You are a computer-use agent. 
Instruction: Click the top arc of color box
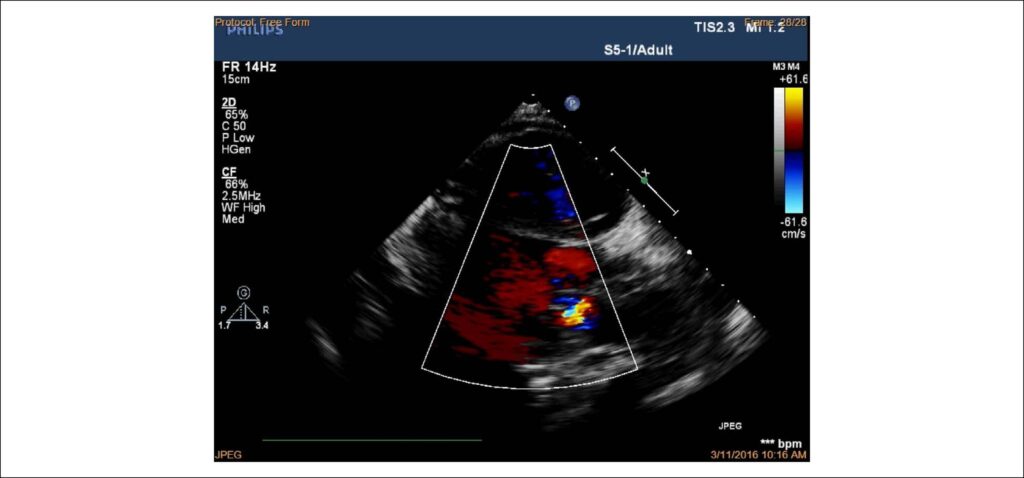click(x=530, y=146)
